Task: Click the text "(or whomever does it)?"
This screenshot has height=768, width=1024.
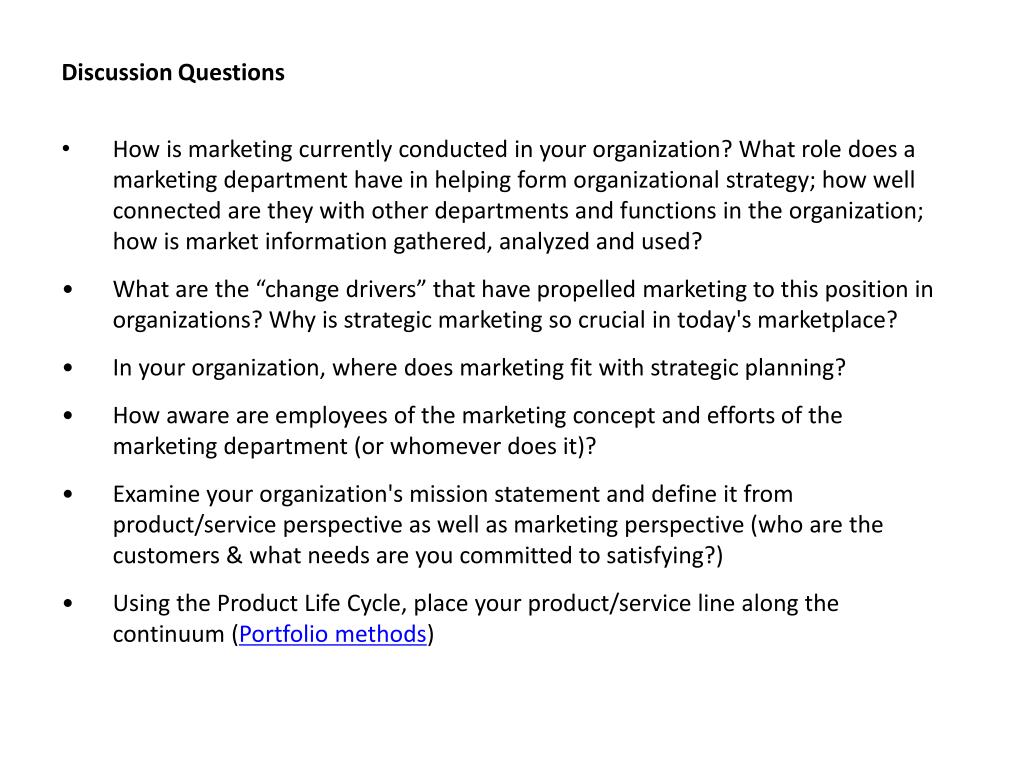Action: coord(475,446)
